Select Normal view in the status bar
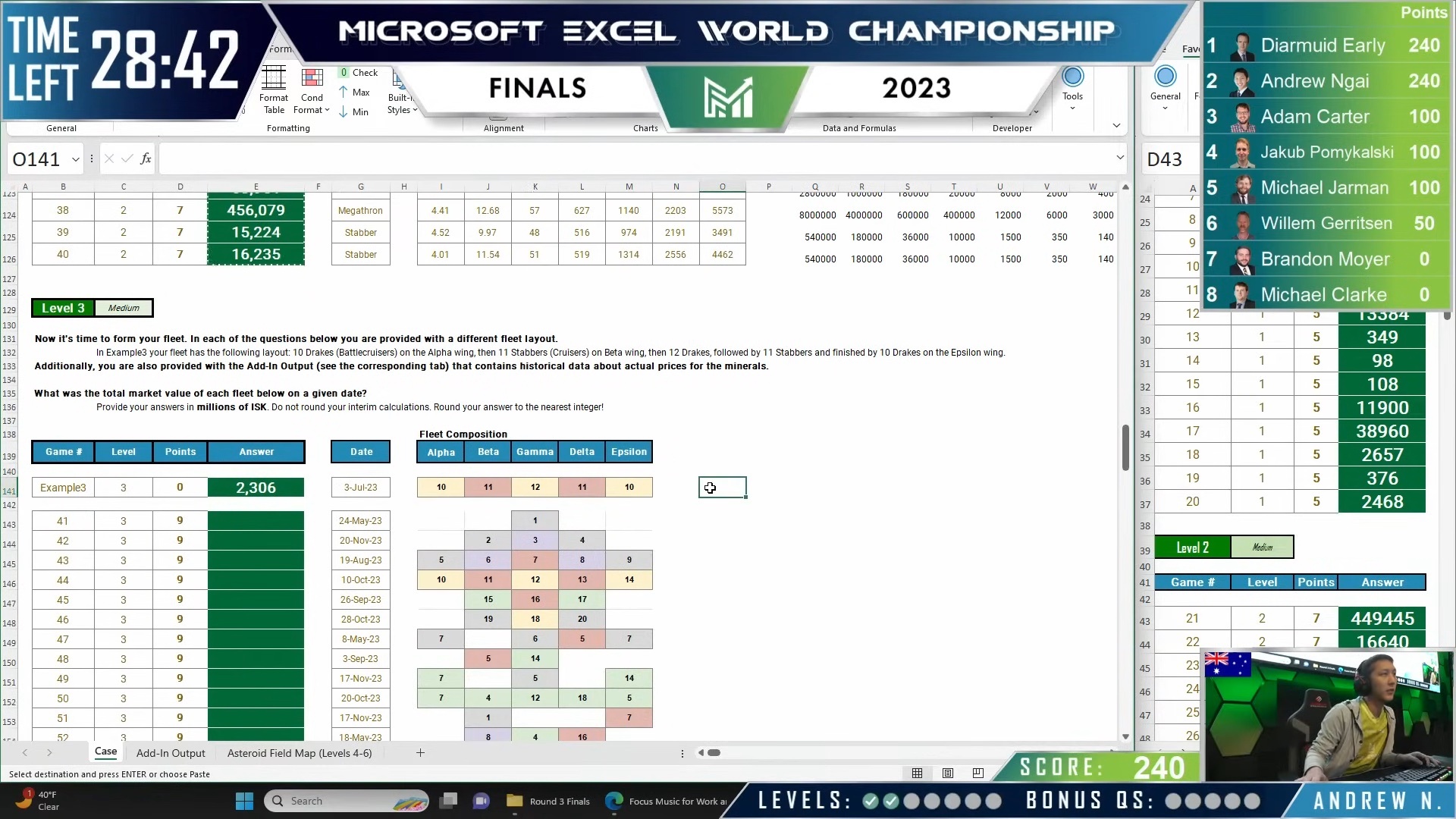The height and width of the screenshot is (819, 1456). (x=917, y=773)
